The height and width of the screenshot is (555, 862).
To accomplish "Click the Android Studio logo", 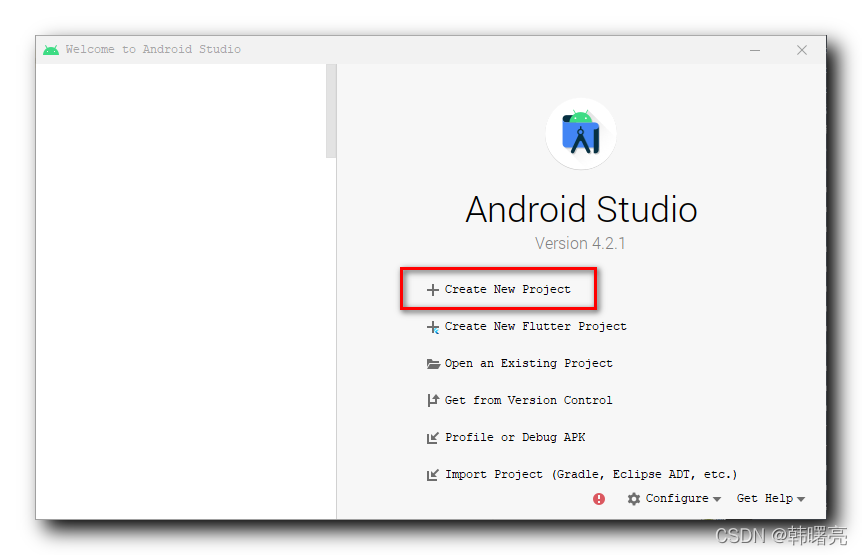I will coord(581,134).
